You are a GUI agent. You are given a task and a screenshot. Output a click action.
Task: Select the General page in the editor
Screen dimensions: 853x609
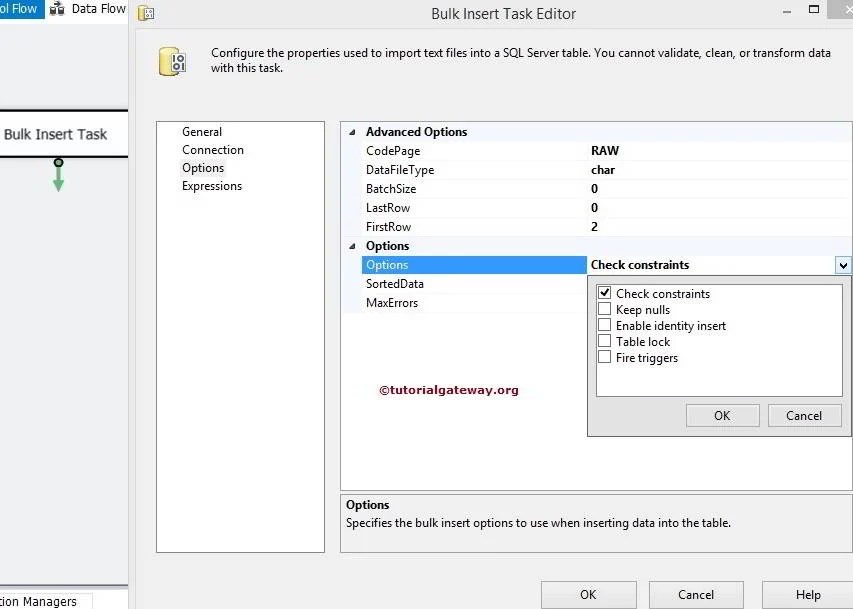tap(201, 131)
